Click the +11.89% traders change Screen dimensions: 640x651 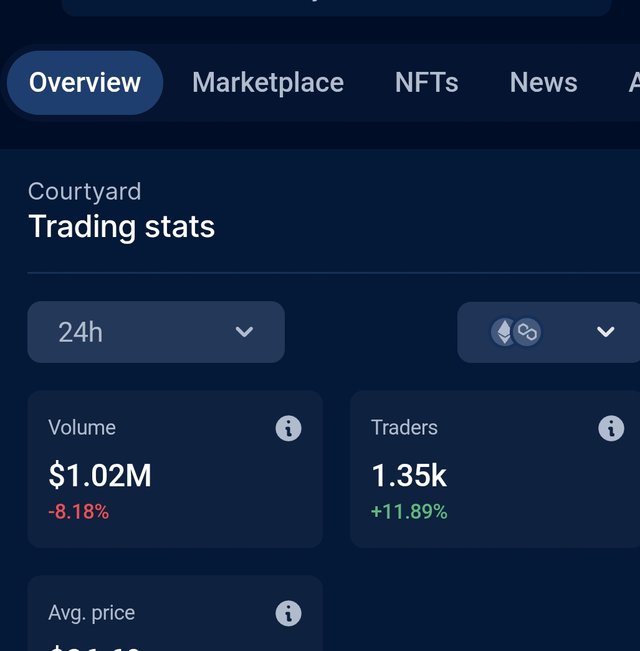[x=409, y=512]
